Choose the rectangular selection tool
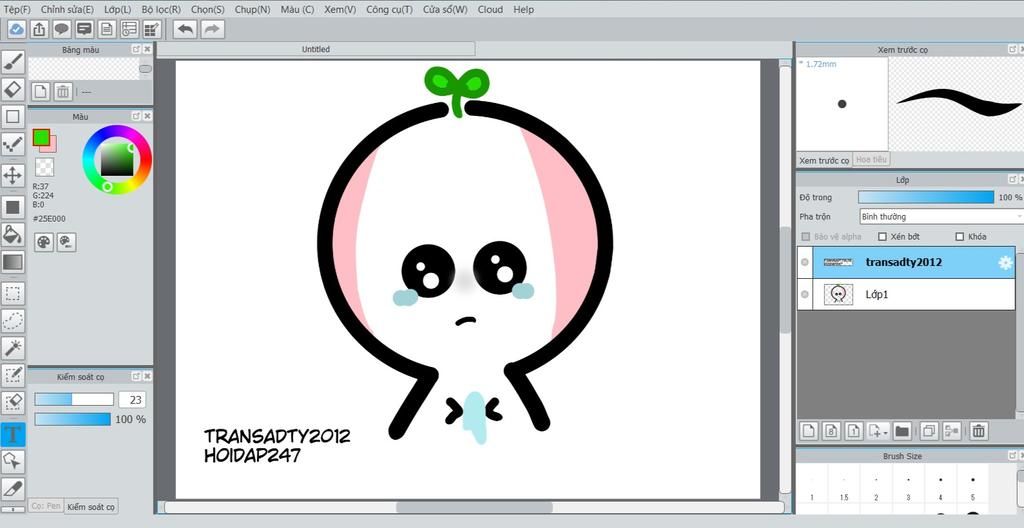 coord(13,293)
